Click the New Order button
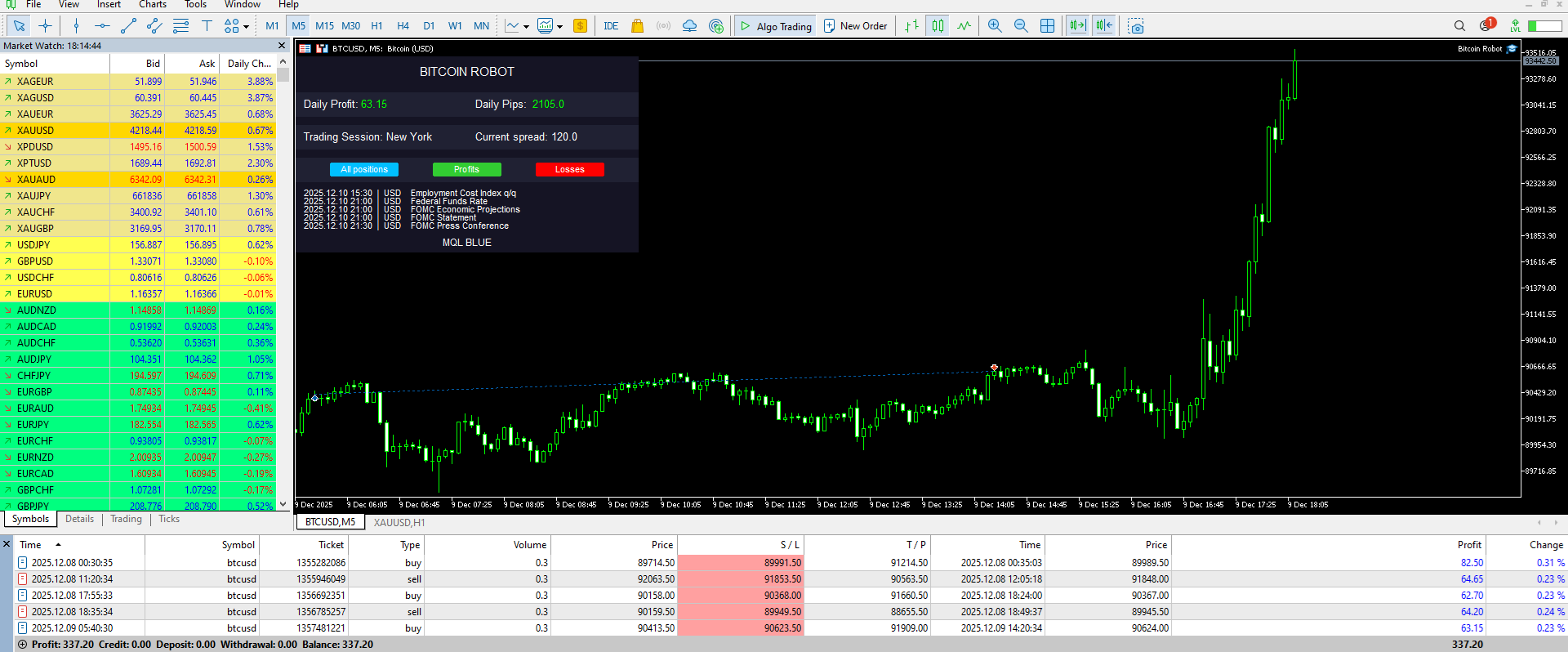1568x652 pixels. pos(855,26)
